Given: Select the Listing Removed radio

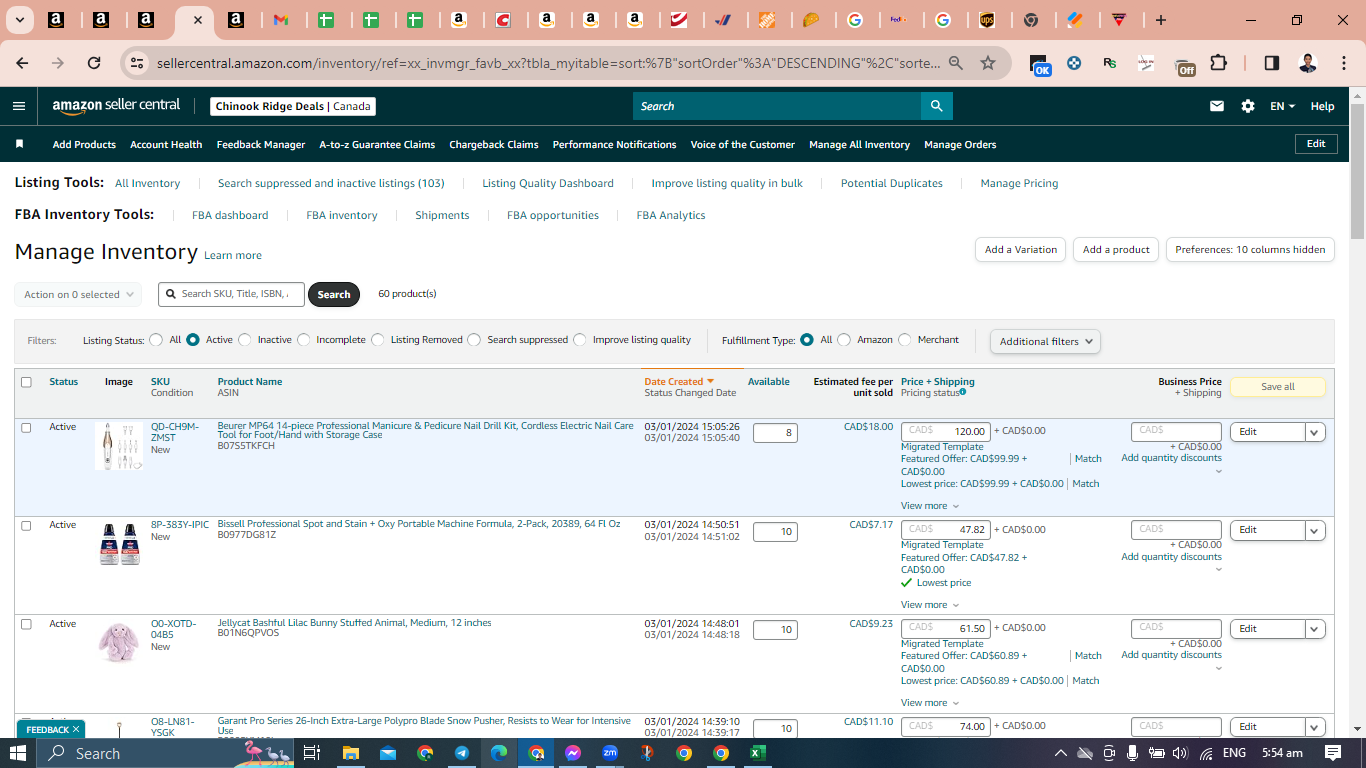Looking at the screenshot, I should point(378,340).
